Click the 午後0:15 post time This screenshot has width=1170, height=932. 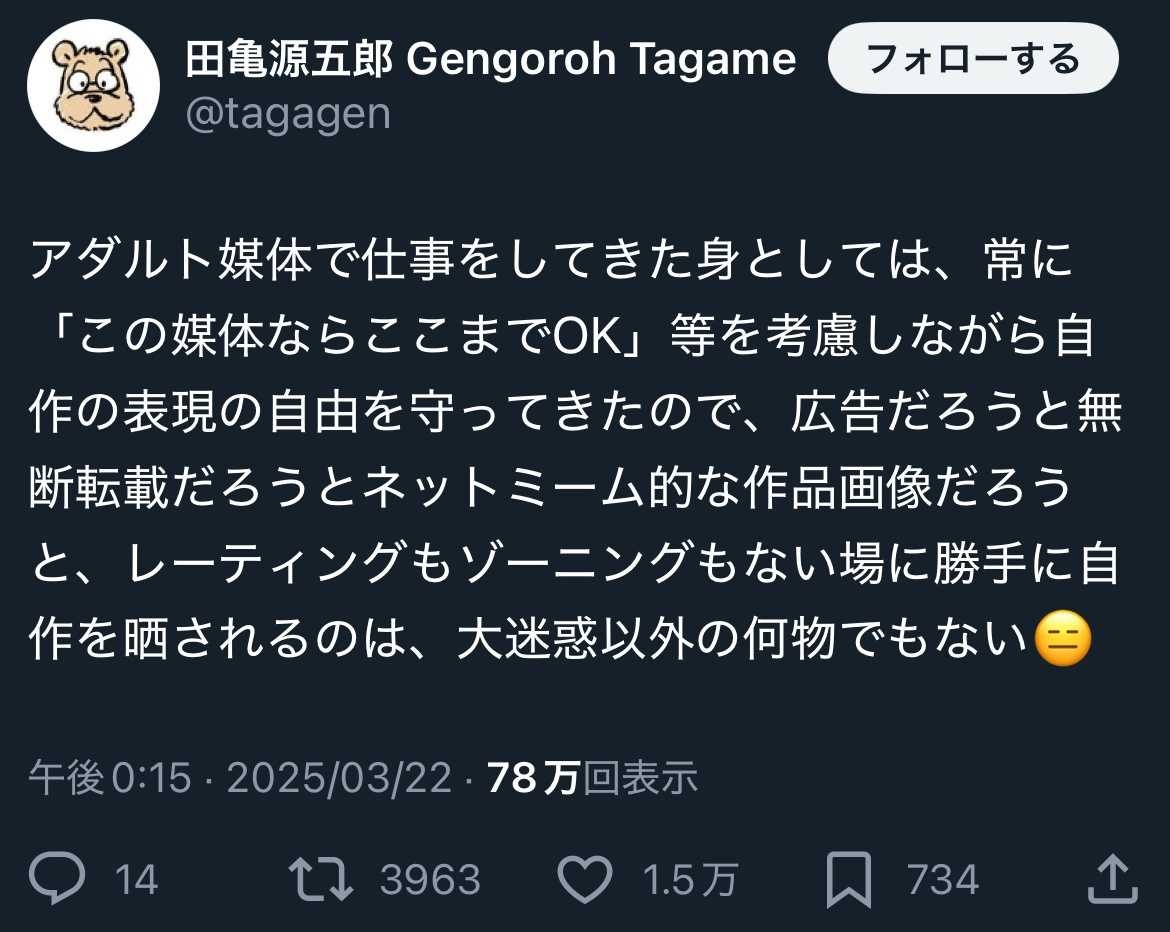pos(110,777)
